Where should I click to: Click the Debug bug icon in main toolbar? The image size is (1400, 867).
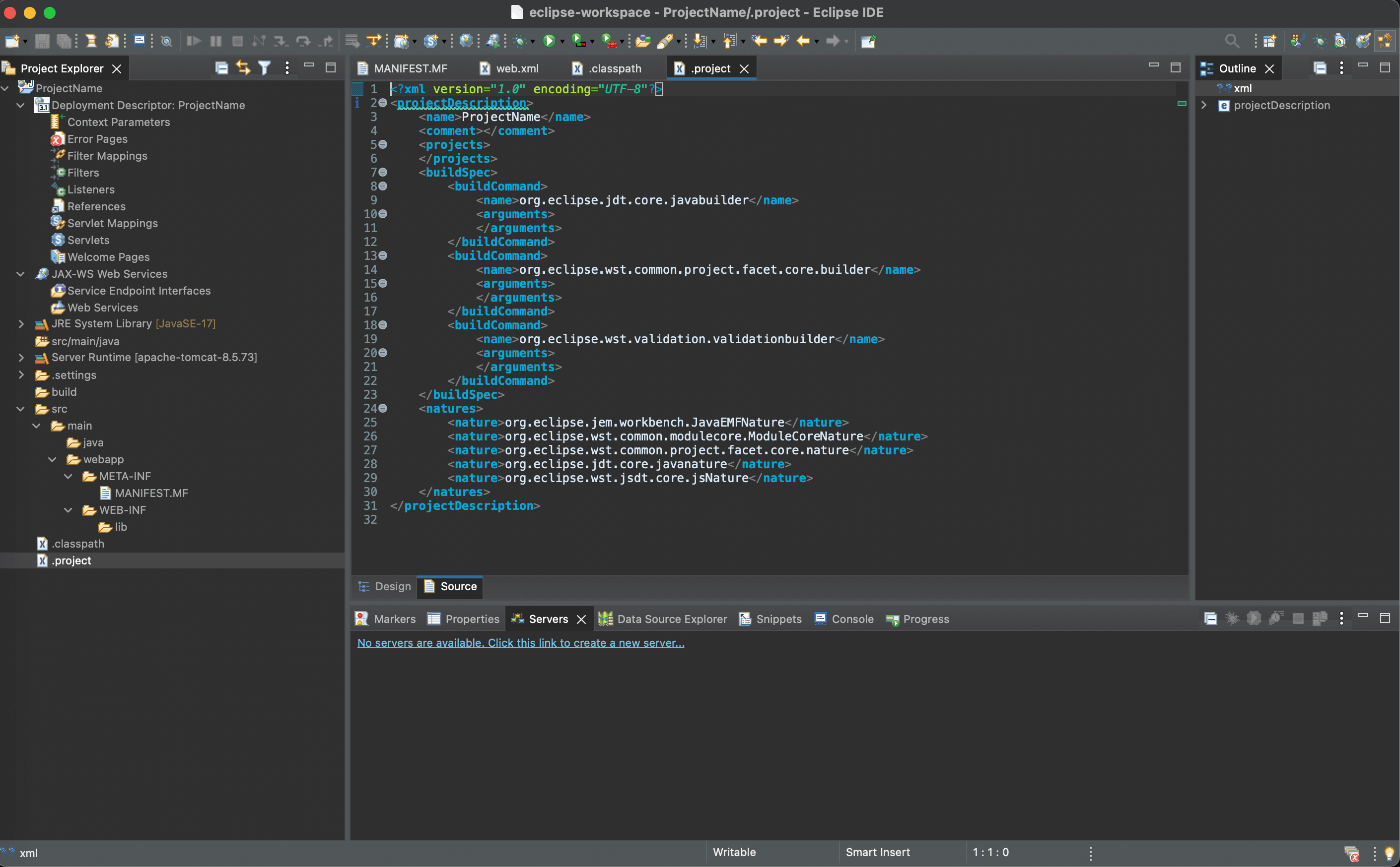(x=521, y=41)
